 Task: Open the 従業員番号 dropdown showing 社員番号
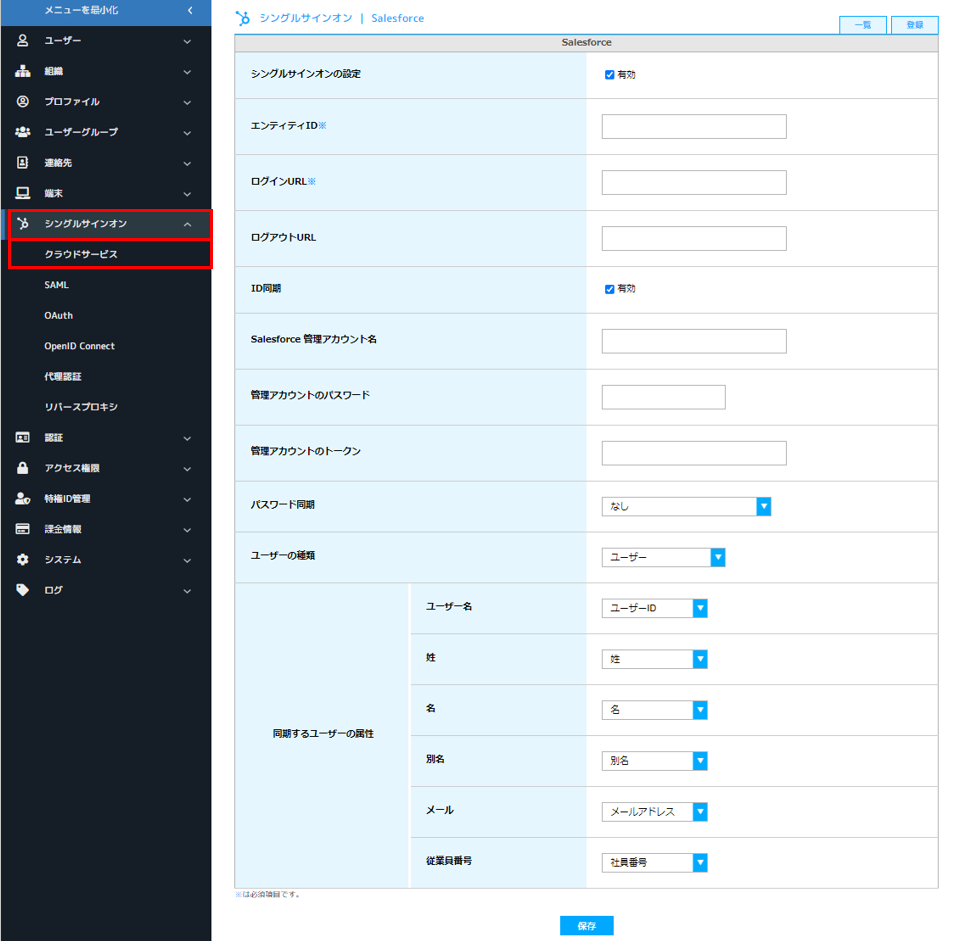(655, 863)
